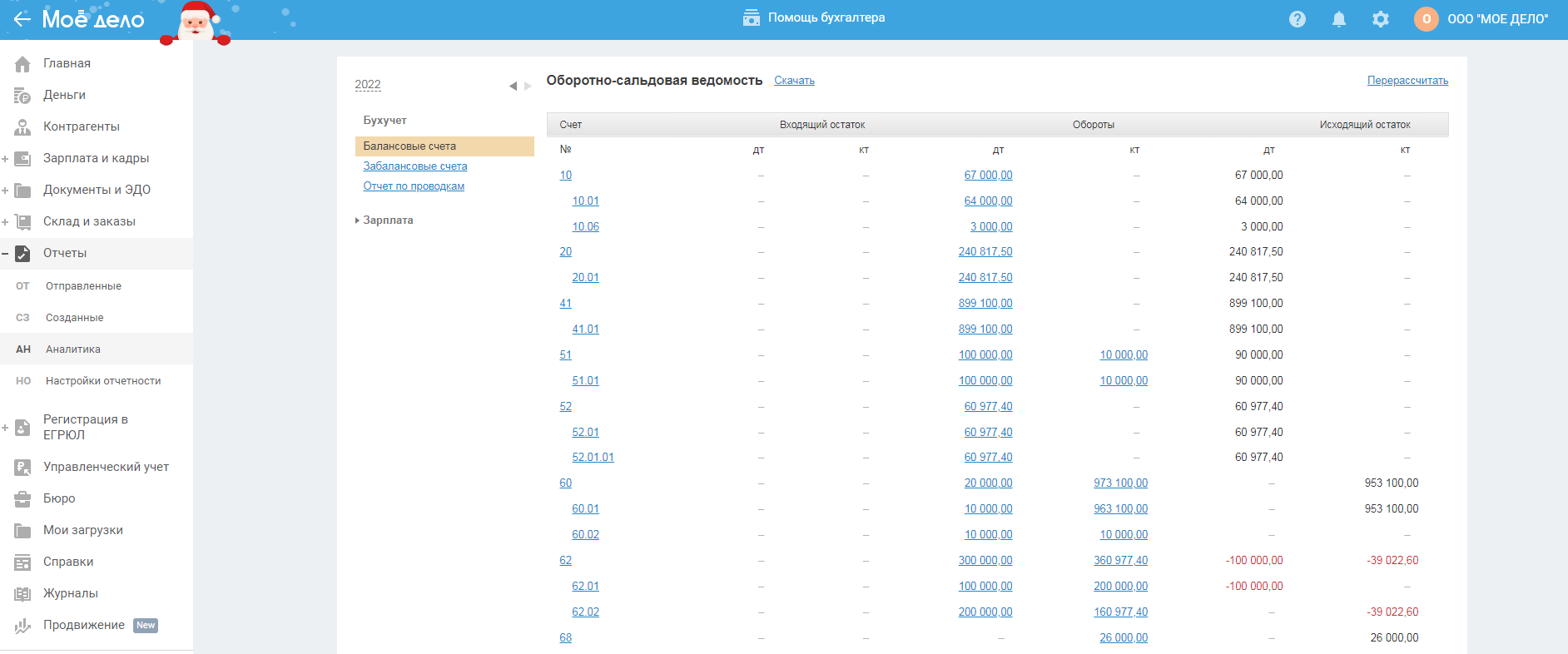This screenshot has height=654, width=1568.
Task: Click Пересчитать link
Action: pyautogui.click(x=1407, y=81)
